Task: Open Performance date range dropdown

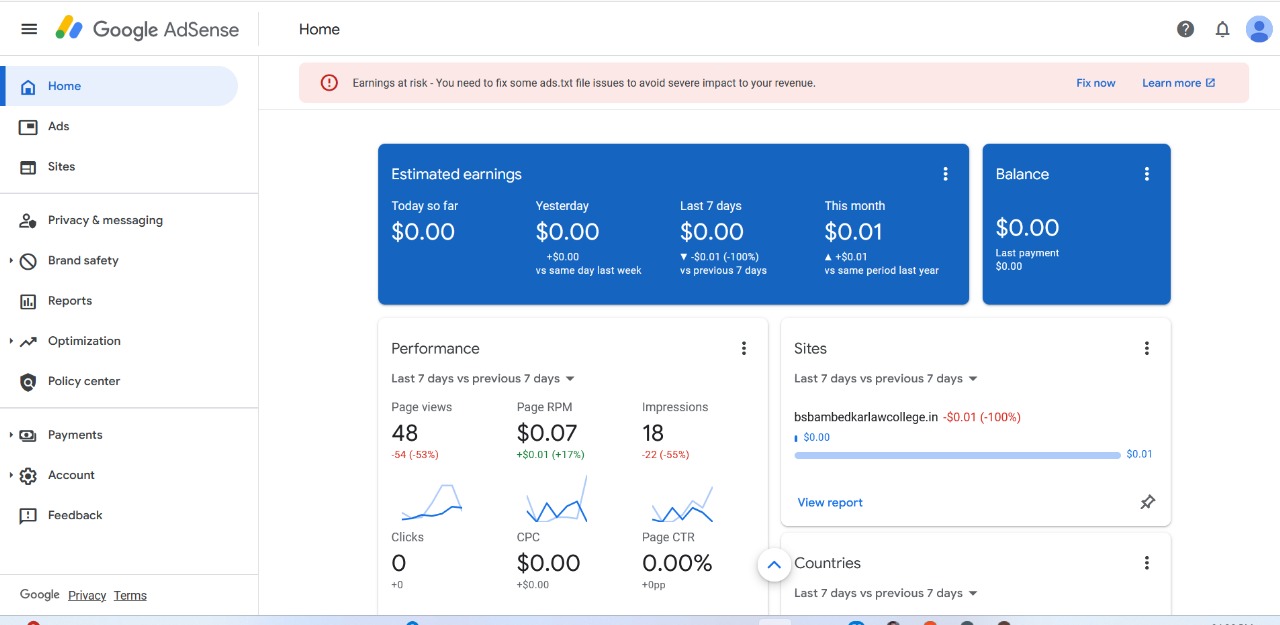Action: (x=483, y=379)
